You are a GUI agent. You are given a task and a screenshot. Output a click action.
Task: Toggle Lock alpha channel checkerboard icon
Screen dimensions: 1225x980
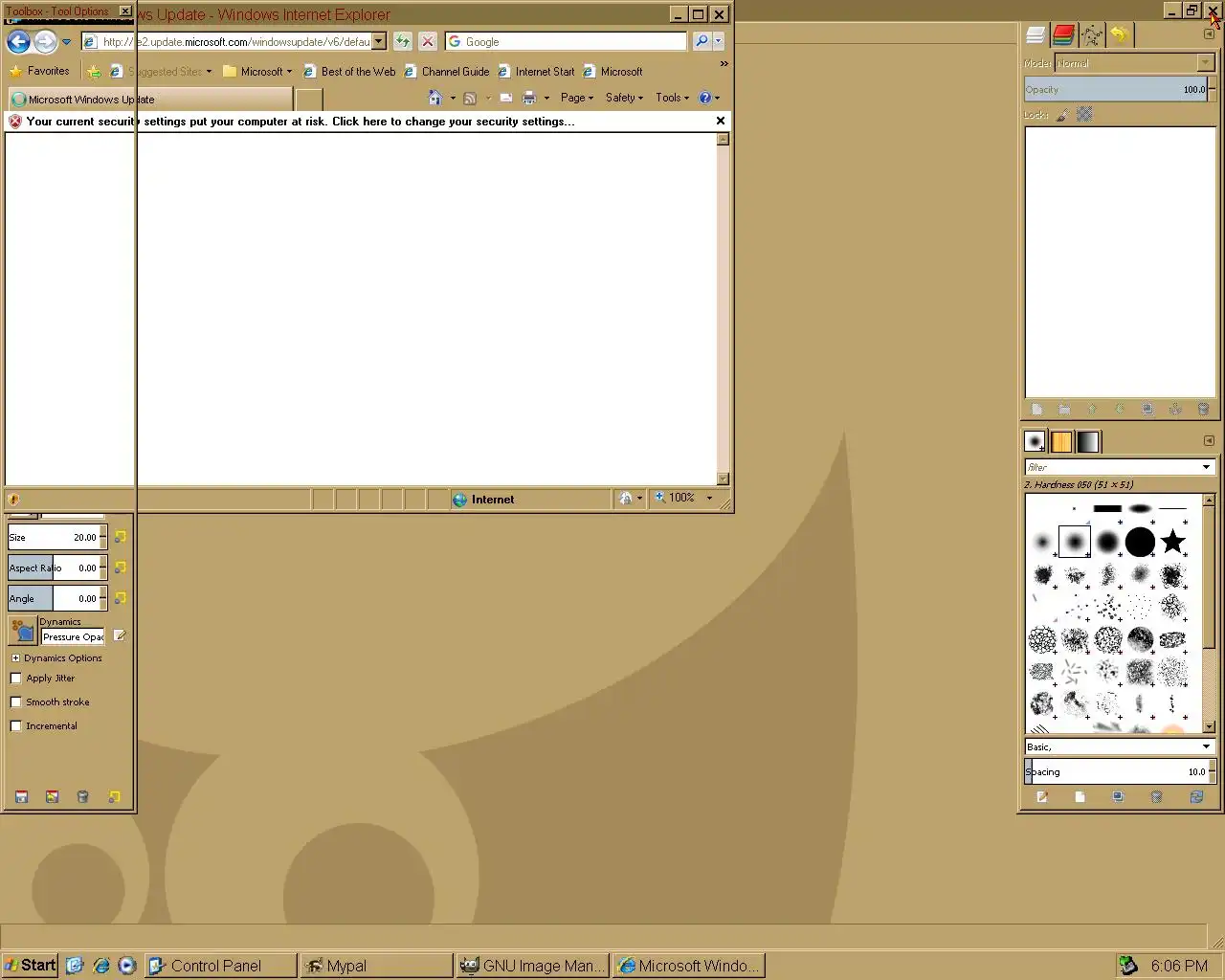(1084, 115)
